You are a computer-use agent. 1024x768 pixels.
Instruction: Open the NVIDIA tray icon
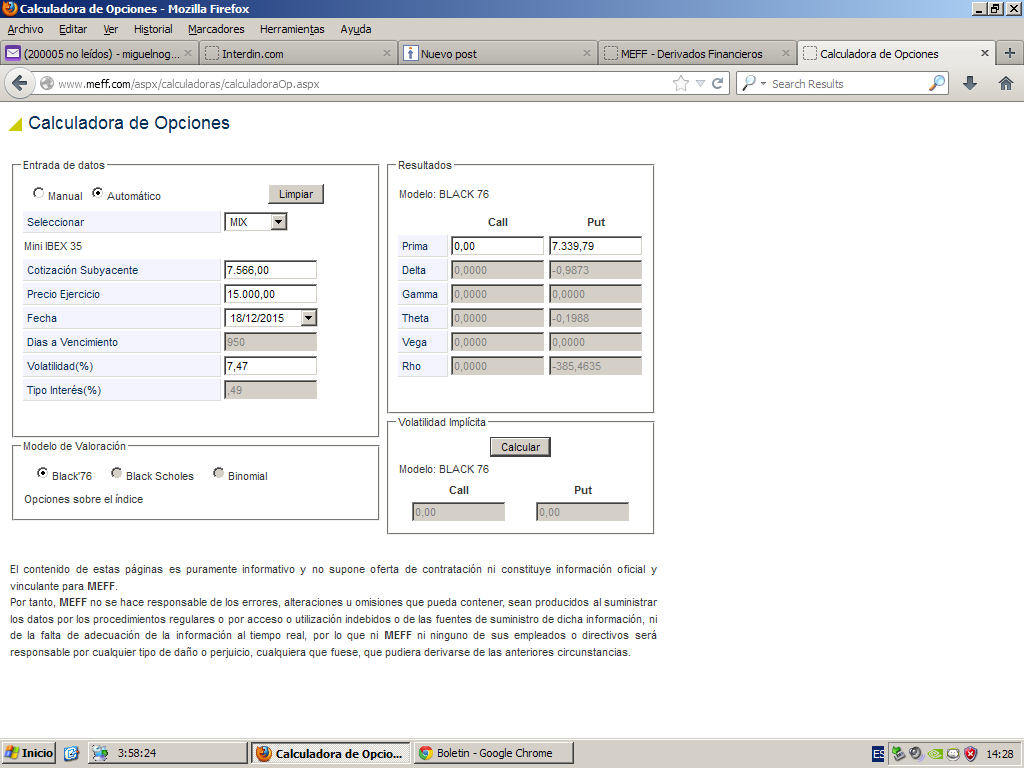click(x=935, y=754)
